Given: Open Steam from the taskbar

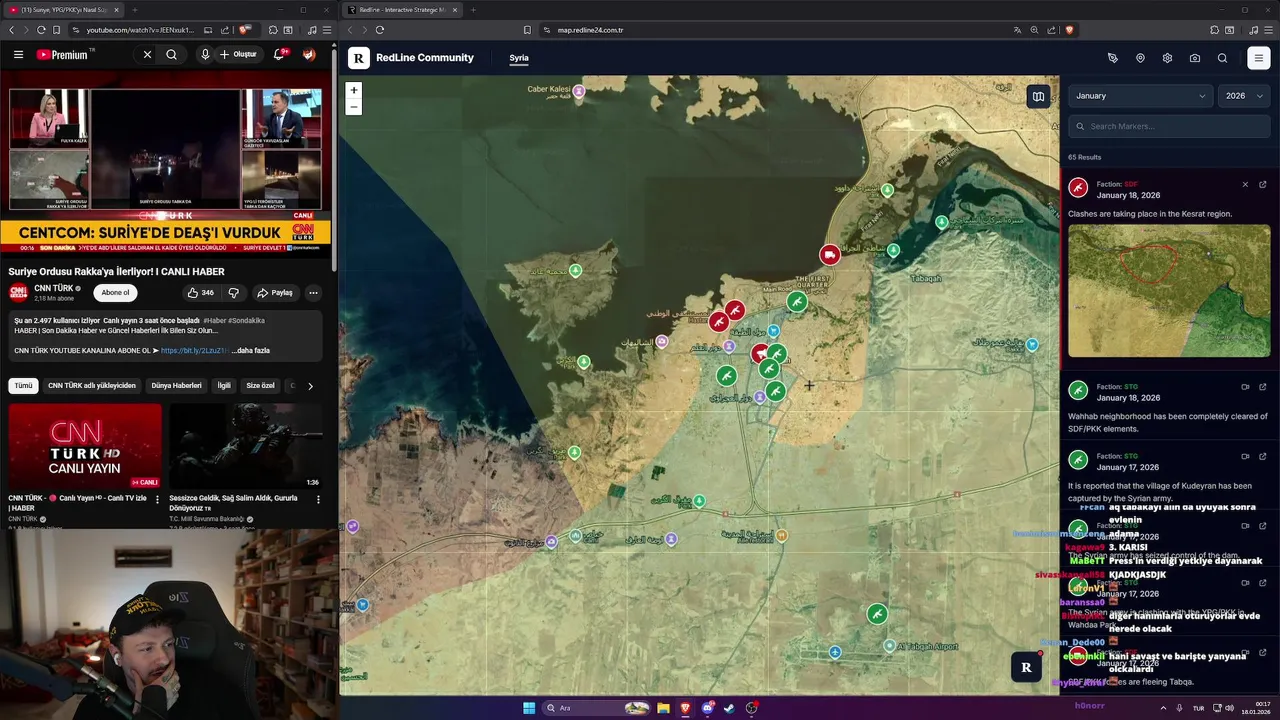Looking at the screenshot, I should pos(729,708).
